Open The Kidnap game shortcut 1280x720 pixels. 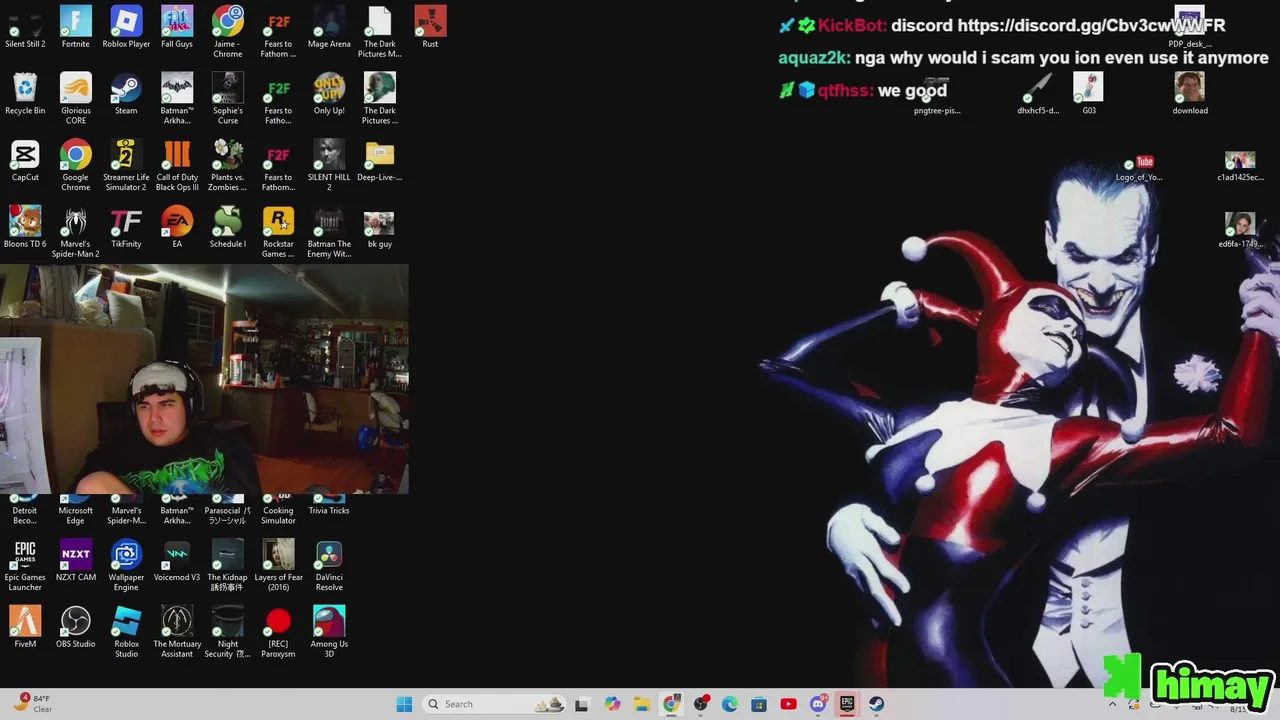click(x=228, y=566)
